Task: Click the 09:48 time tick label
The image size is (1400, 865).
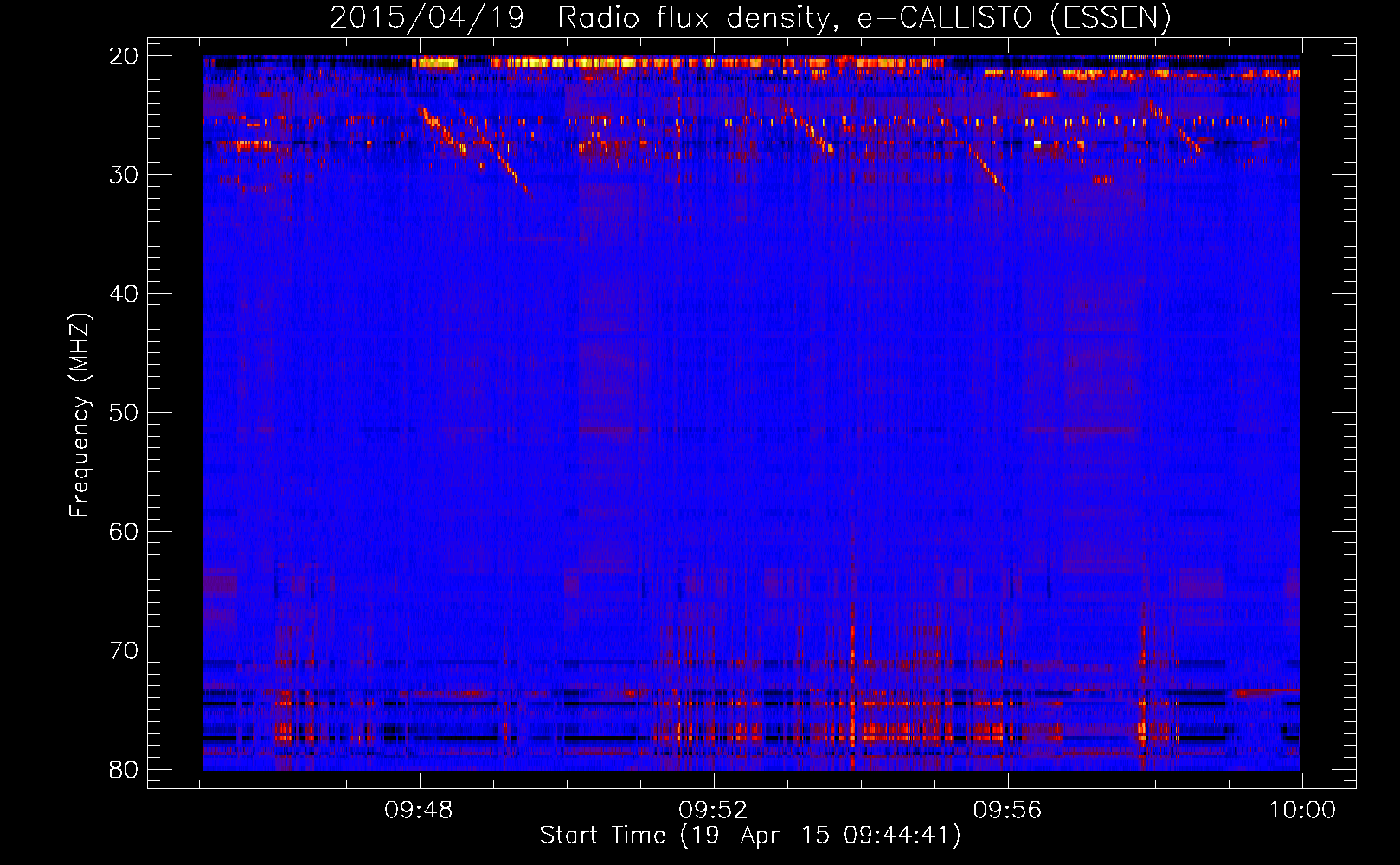Action: [x=419, y=811]
